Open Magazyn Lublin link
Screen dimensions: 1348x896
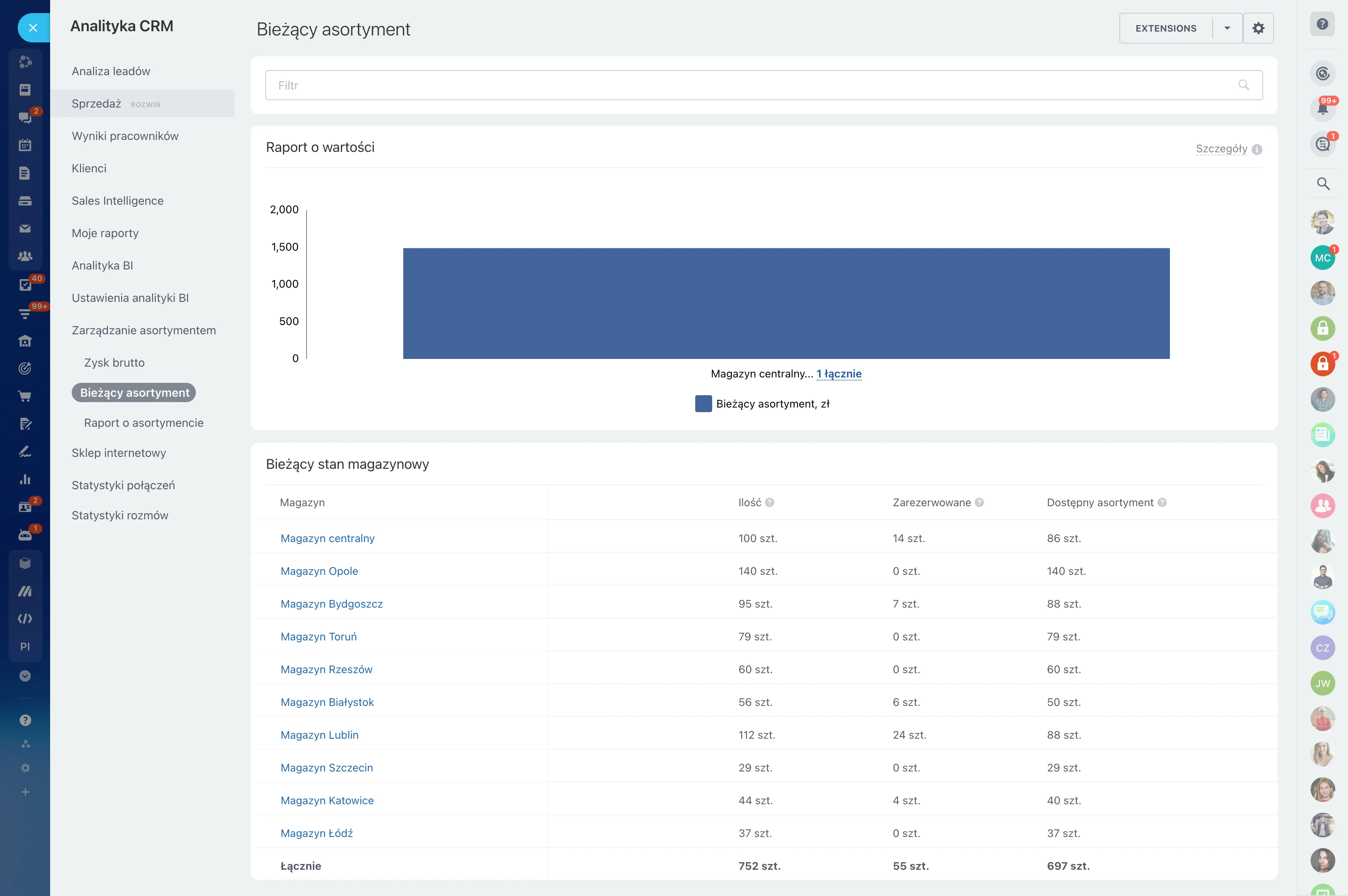click(319, 735)
